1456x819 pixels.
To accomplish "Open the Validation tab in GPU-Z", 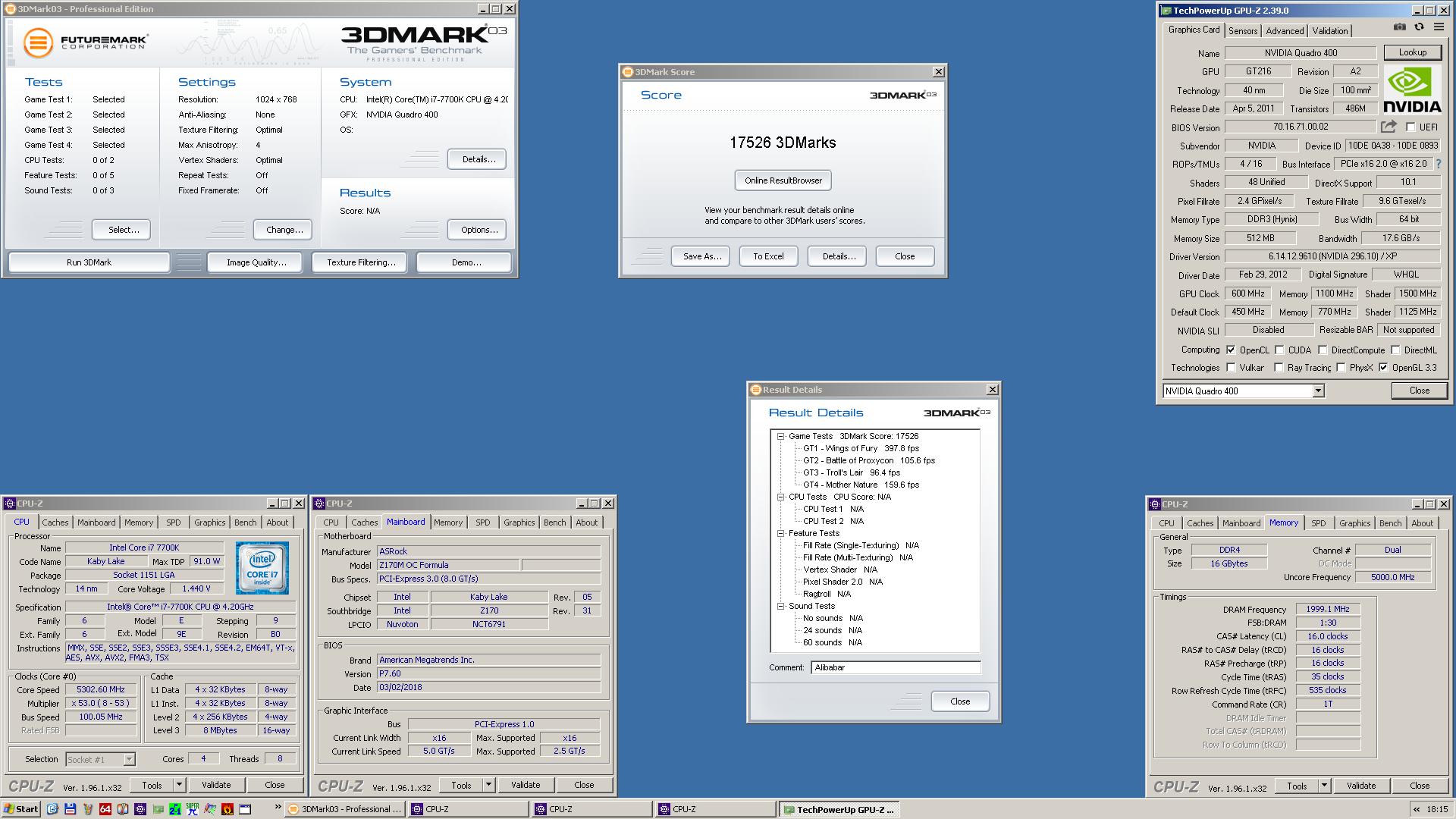I will click(x=1330, y=31).
